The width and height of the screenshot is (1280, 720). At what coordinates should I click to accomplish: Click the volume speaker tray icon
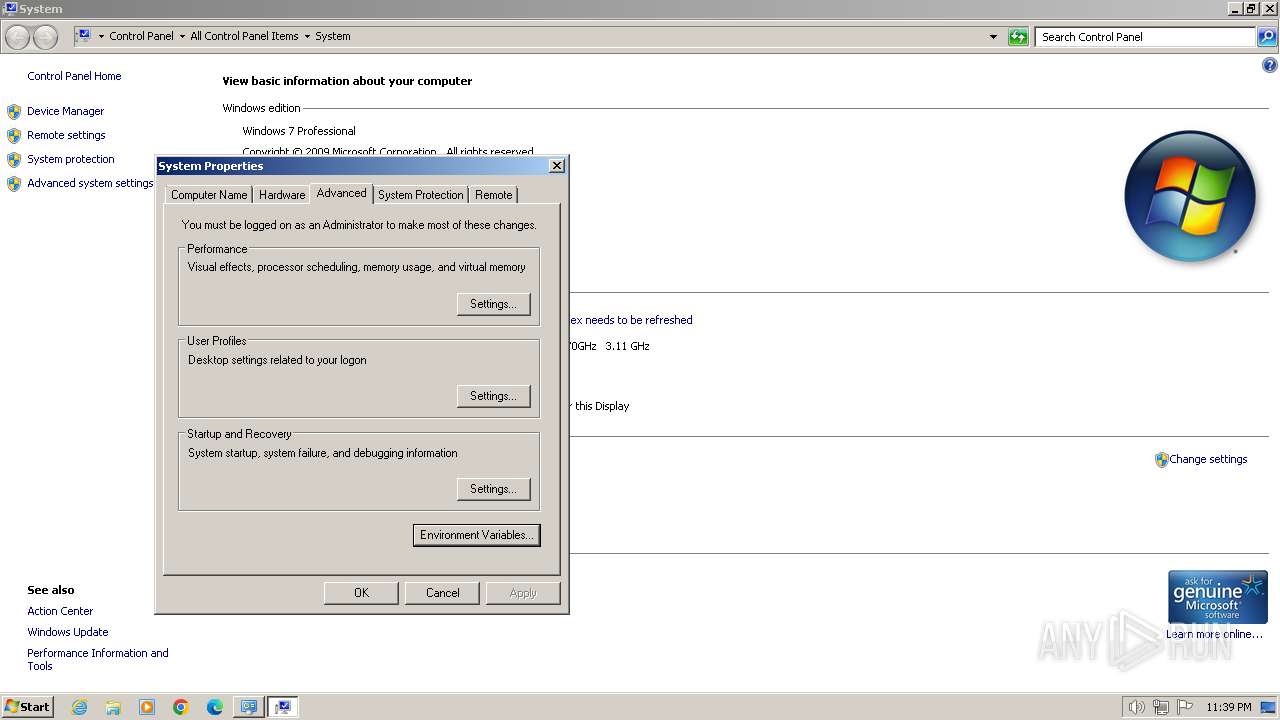[1136, 707]
